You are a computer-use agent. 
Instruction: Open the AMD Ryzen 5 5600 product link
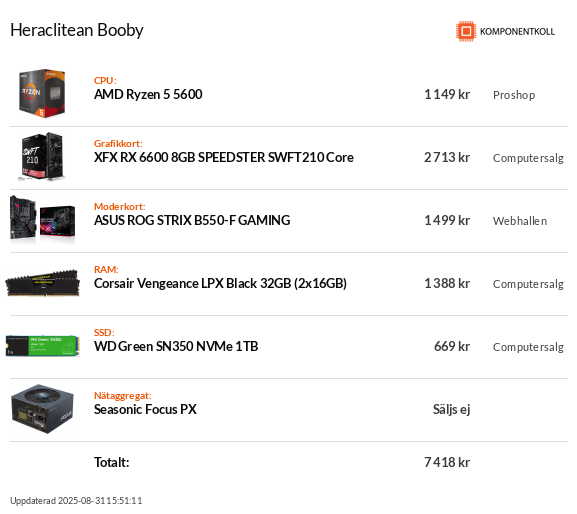148,94
